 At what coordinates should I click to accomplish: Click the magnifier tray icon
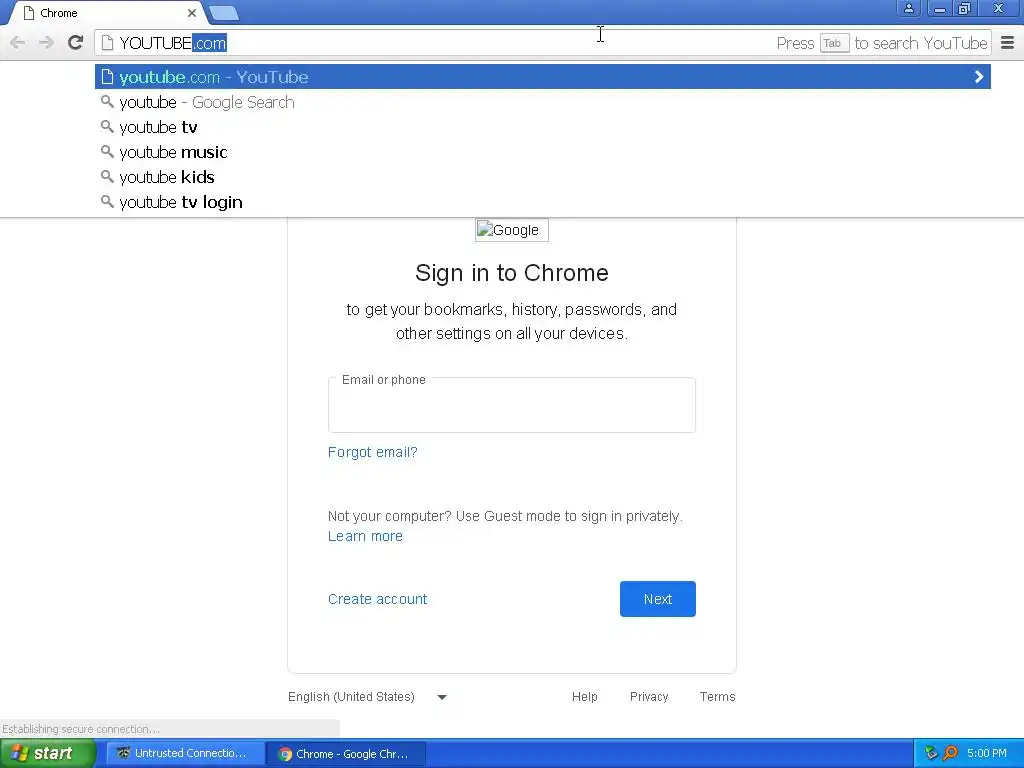coord(950,754)
